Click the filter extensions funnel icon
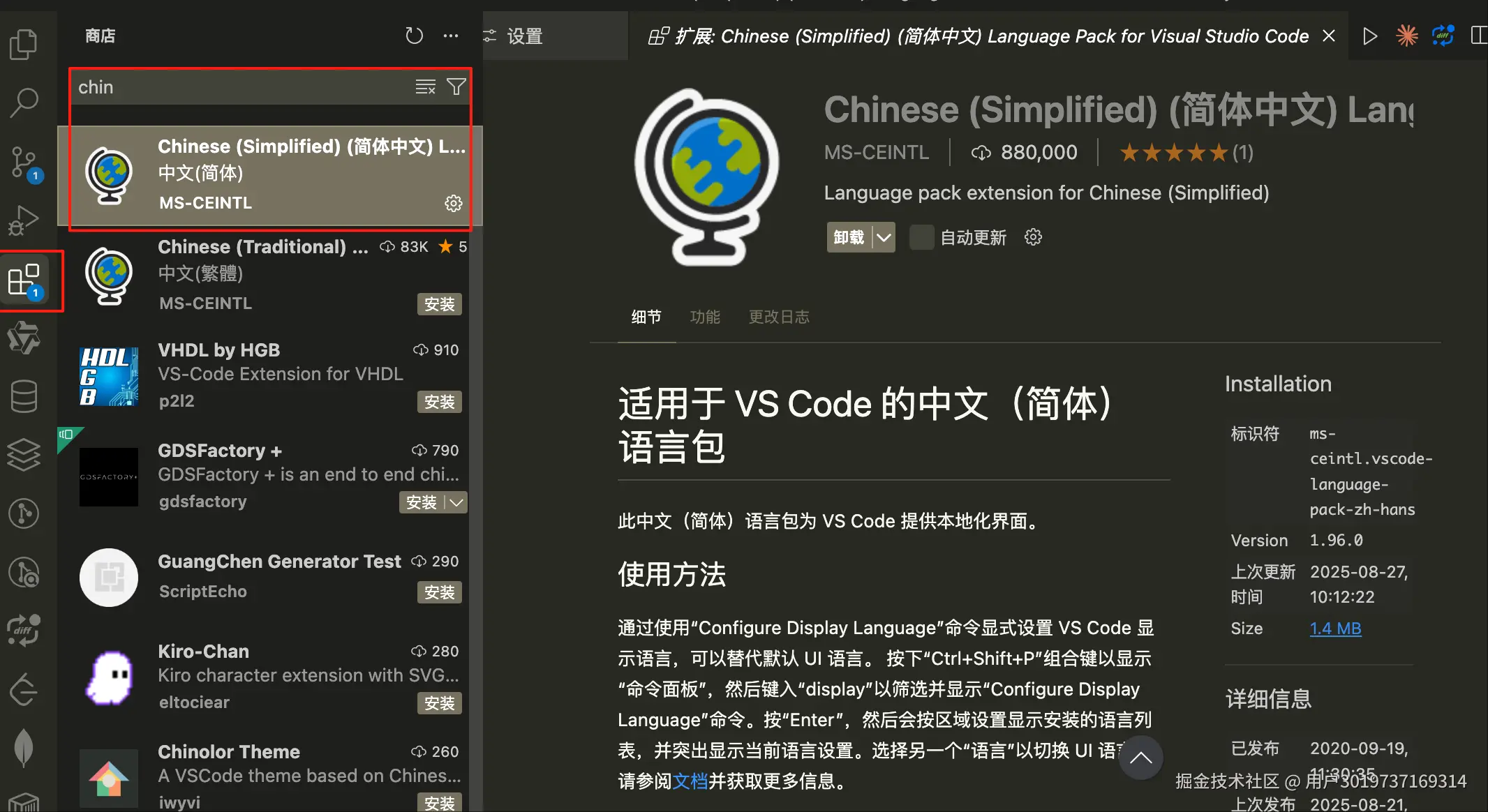 (456, 87)
